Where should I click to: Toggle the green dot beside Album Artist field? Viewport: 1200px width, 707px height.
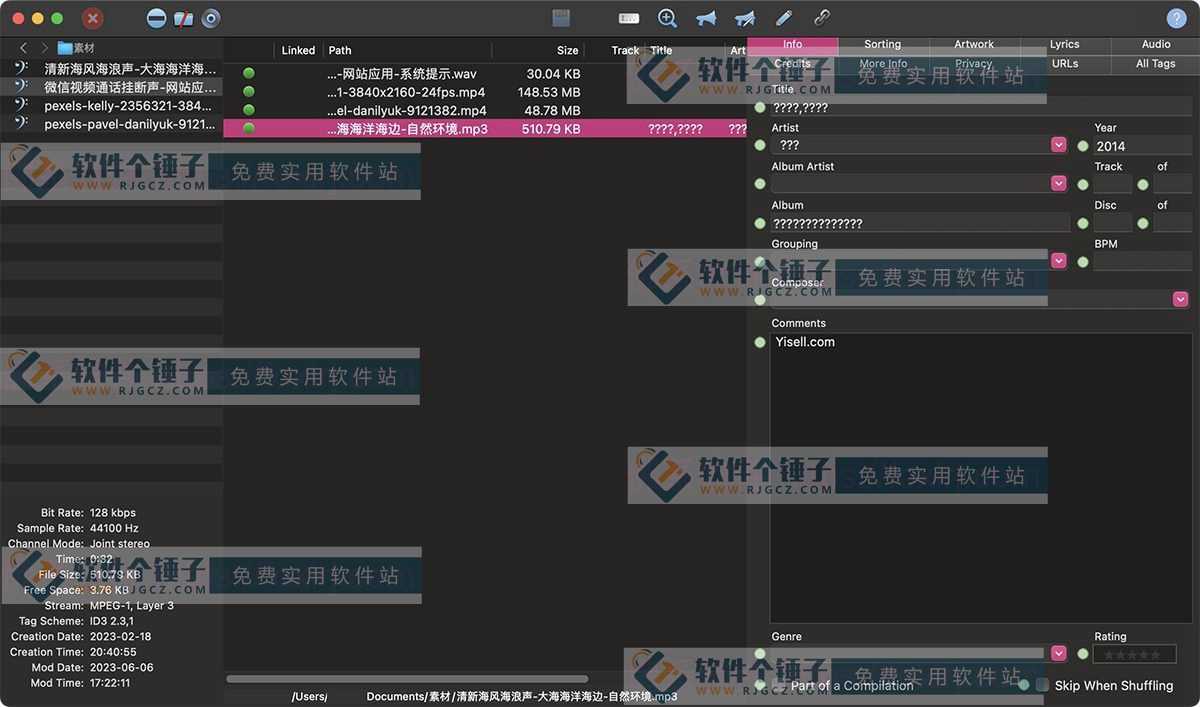tap(760, 184)
